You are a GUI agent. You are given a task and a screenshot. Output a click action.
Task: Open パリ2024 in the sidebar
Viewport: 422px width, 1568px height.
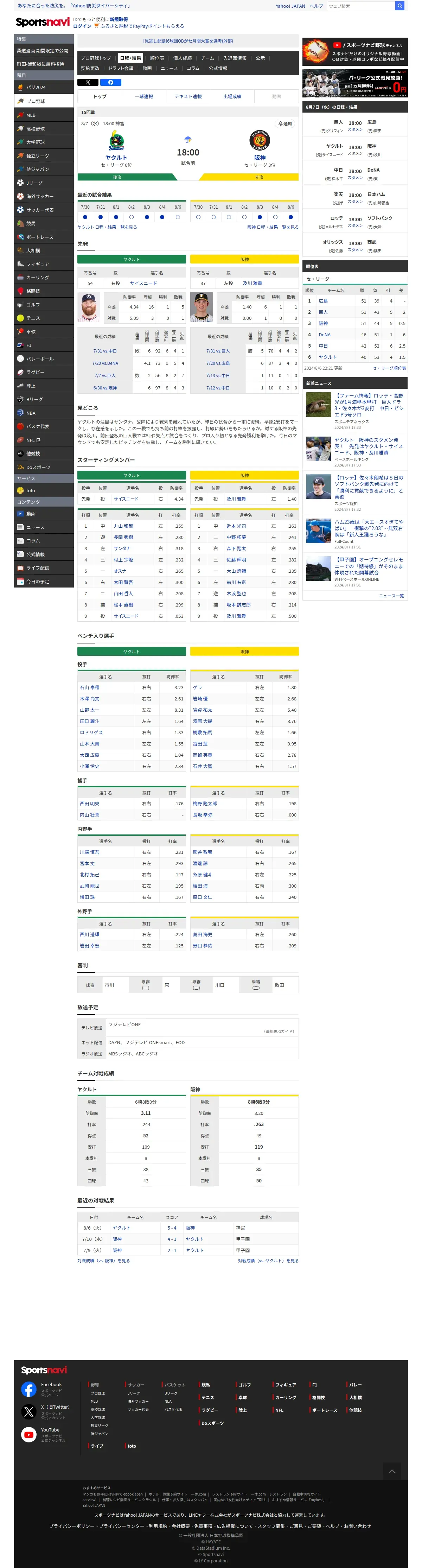click(x=44, y=88)
